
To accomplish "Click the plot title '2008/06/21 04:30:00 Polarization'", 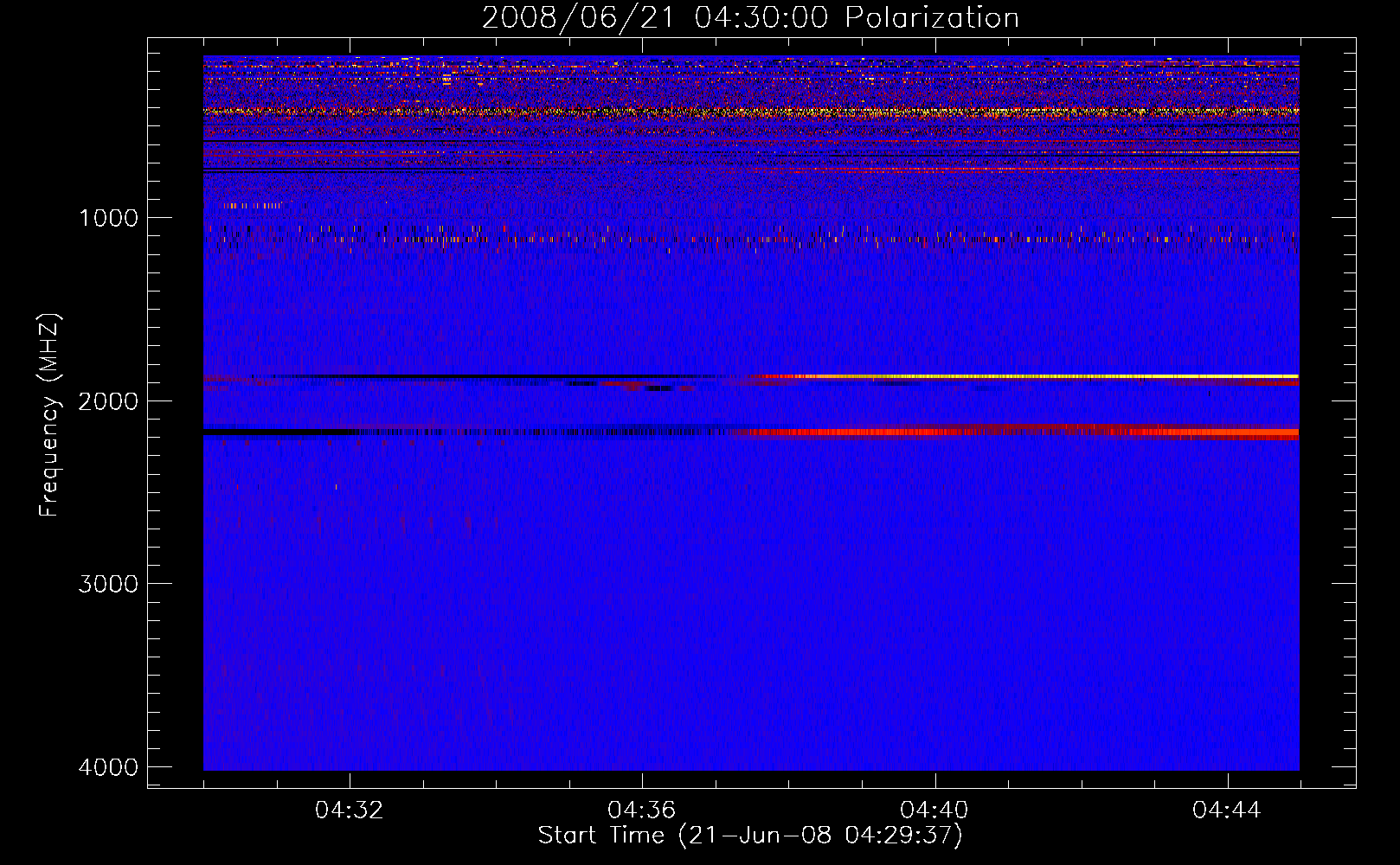I will [x=750, y=17].
